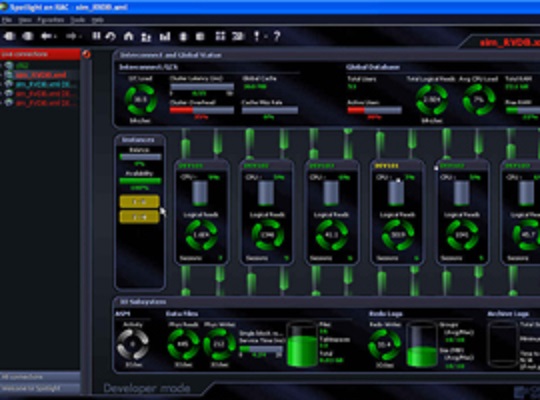Click the Live connections red header
The width and height of the screenshot is (540, 400).
(40, 54)
